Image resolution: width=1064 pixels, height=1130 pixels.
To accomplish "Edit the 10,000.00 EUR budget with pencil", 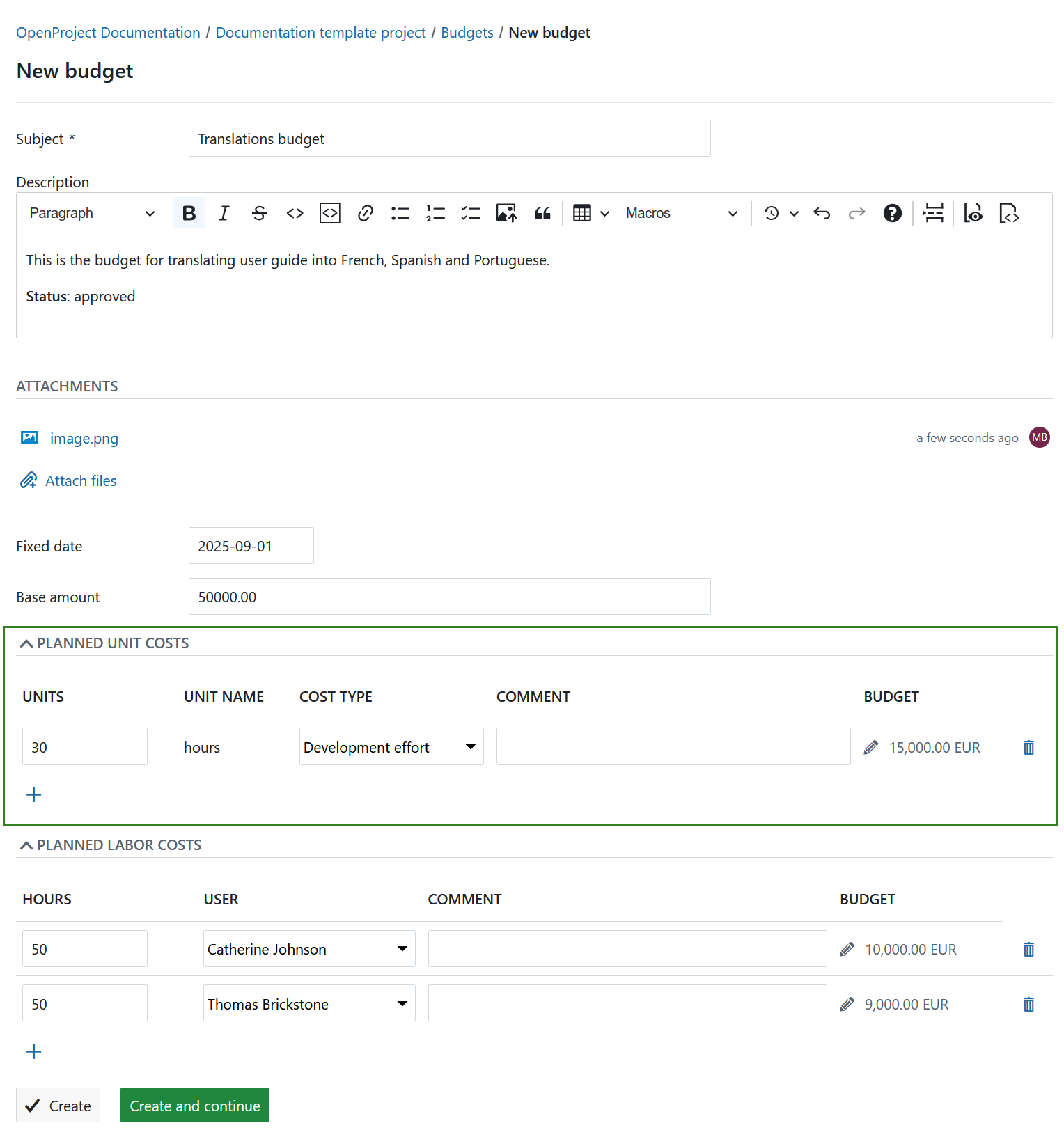I will pyautogui.click(x=847, y=950).
